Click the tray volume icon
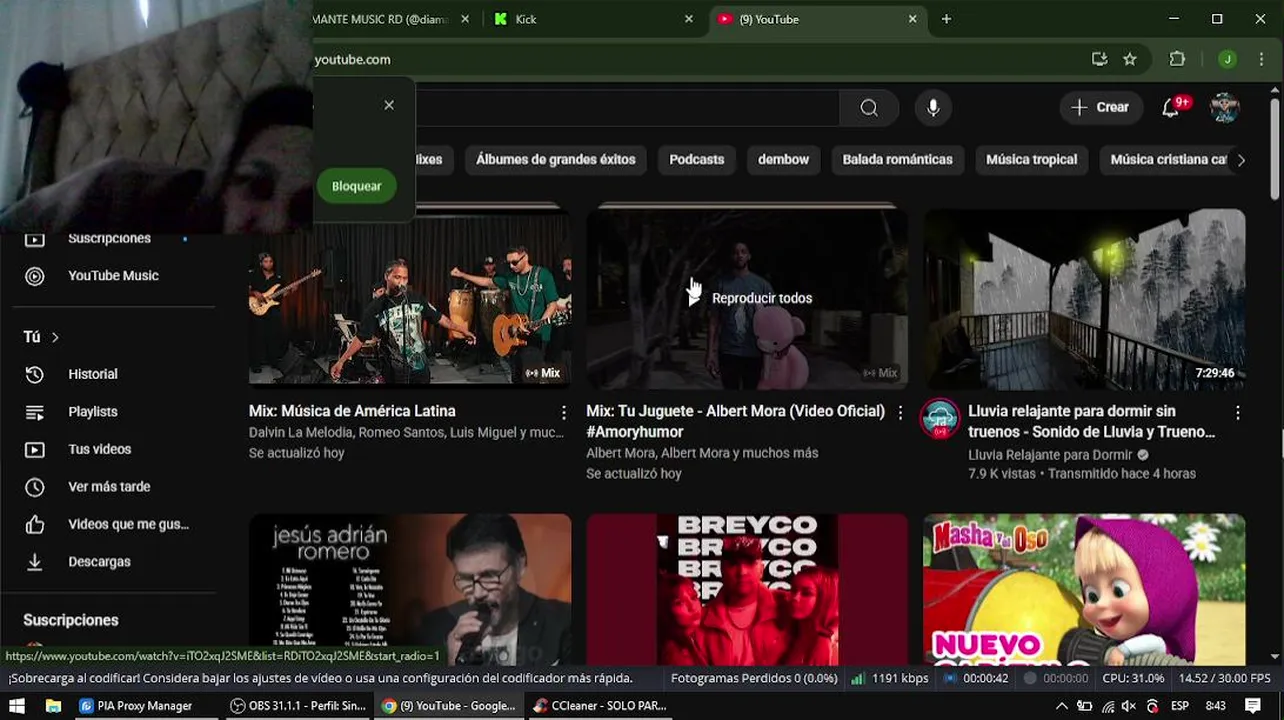The height and width of the screenshot is (720, 1284). (x=1129, y=706)
